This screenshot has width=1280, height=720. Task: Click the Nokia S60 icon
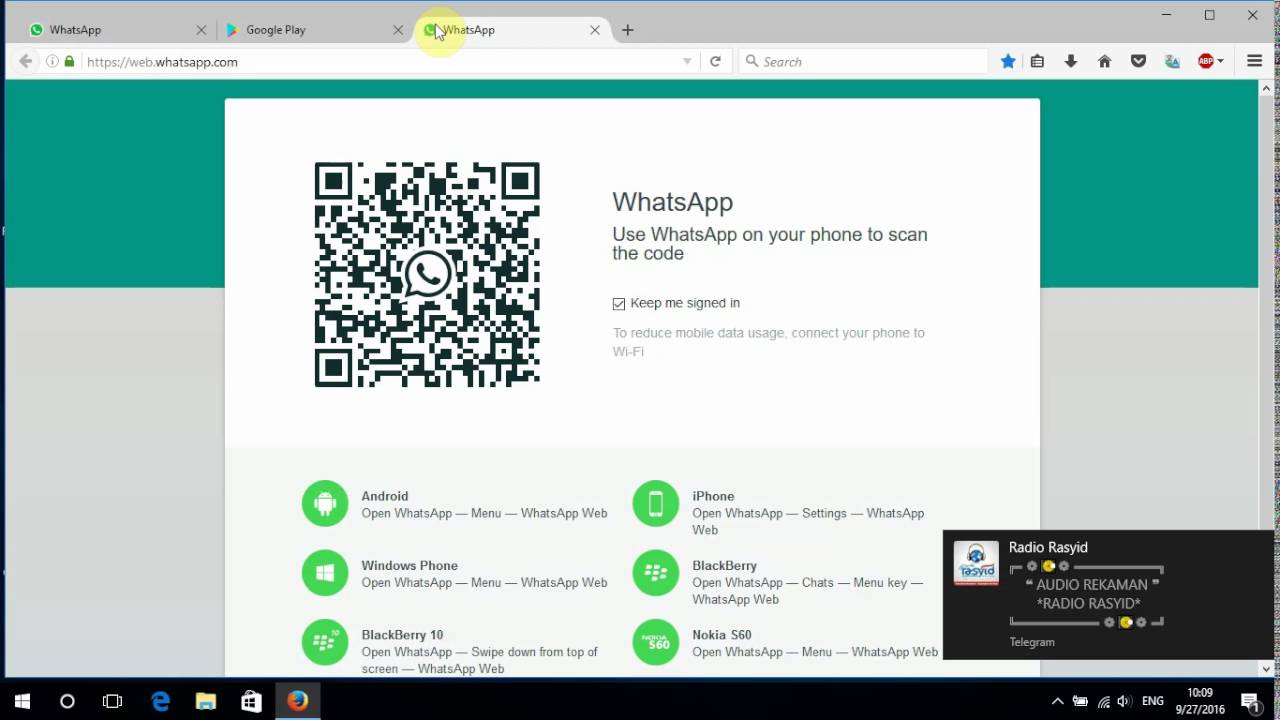pyautogui.click(x=656, y=642)
